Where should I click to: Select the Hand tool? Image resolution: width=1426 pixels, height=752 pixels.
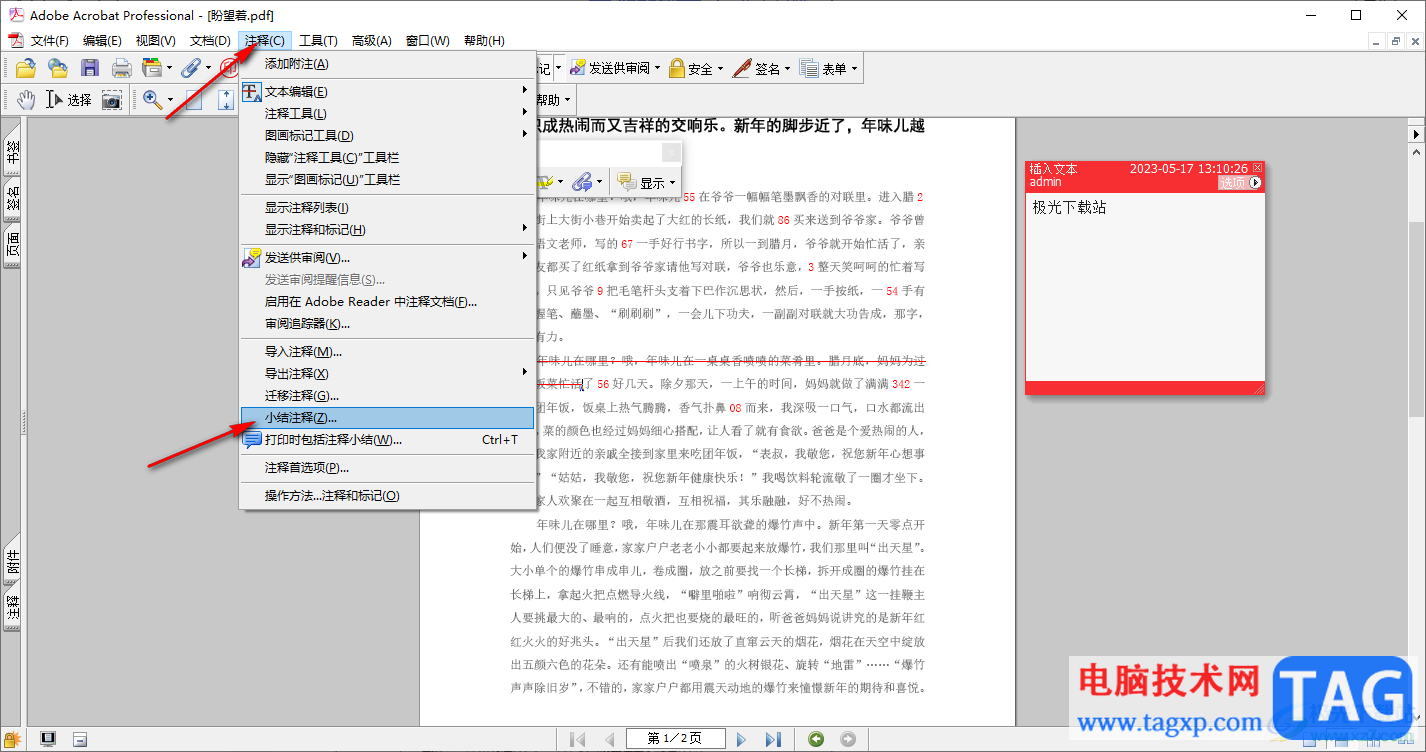(x=25, y=99)
